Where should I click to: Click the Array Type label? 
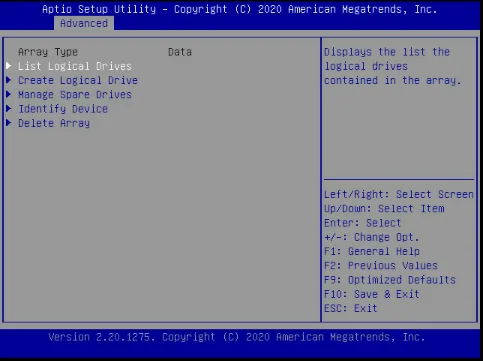click(x=48, y=52)
